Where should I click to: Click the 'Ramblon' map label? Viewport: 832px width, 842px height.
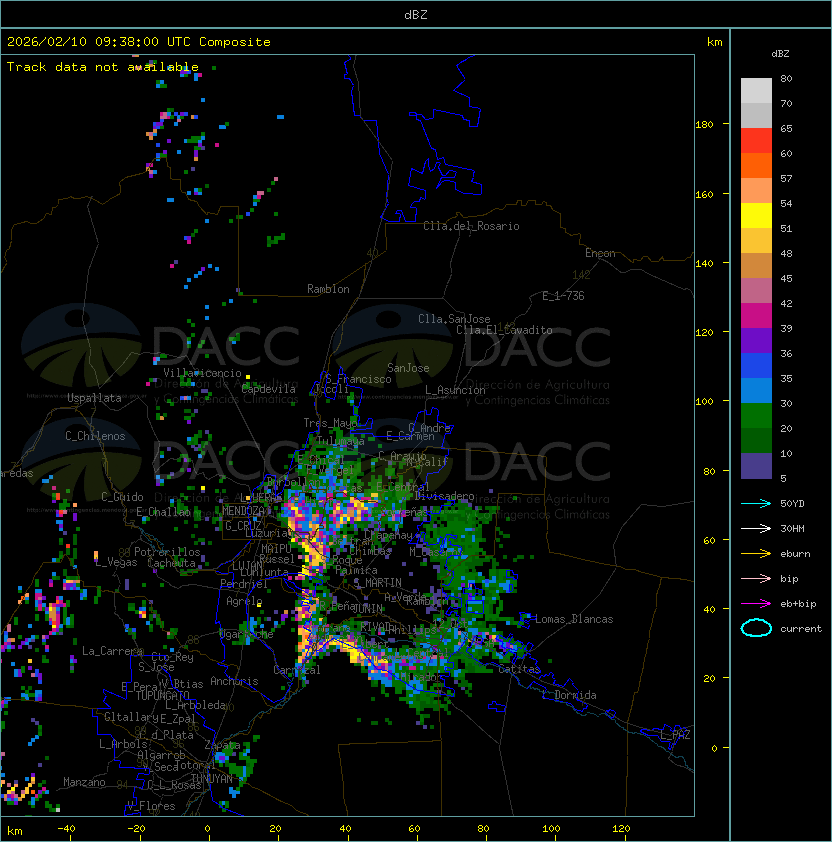pyautogui.click(x=328, y=289)
